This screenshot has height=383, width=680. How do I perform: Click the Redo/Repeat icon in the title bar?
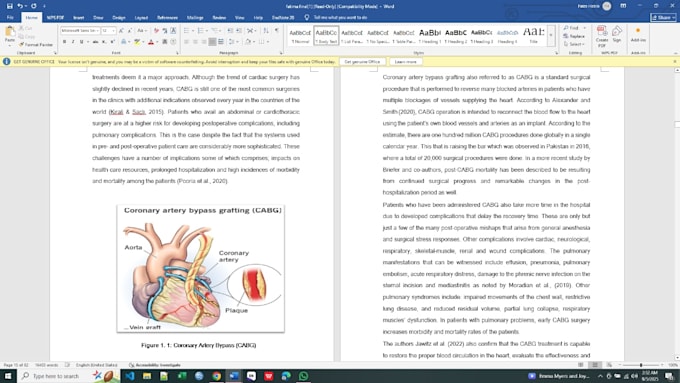click(33, 6)
